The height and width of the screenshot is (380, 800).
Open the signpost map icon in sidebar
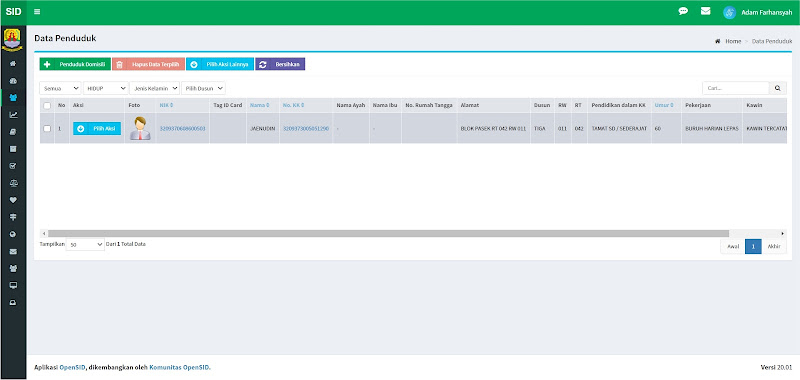tap(13, 217)
